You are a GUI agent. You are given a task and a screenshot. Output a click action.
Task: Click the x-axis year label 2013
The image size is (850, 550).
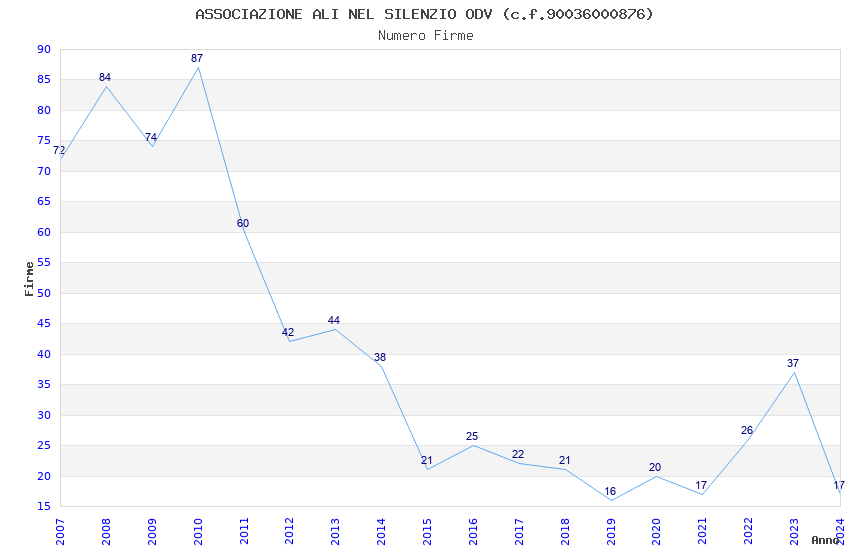pos(335,532)
